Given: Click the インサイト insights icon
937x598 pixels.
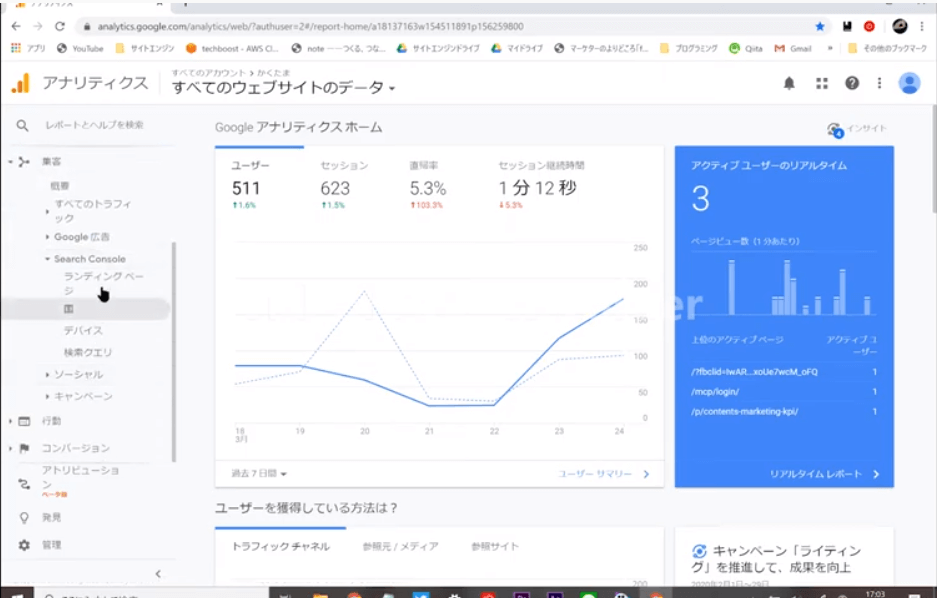Looking at the screenshot, I should pyautogui.click(x=835, y=129).
